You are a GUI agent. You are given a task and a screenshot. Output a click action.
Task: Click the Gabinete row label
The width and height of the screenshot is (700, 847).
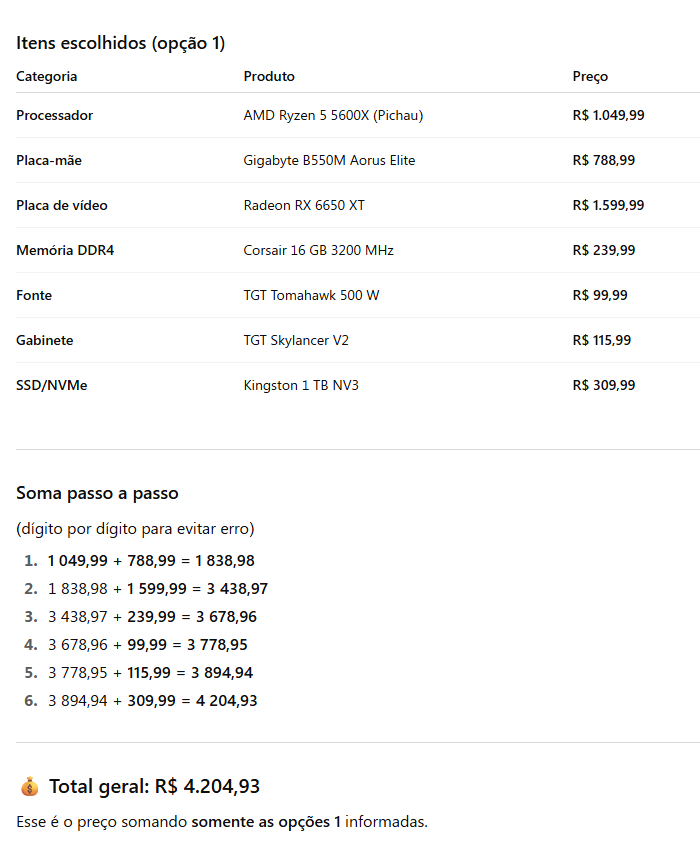pos(44,340)
